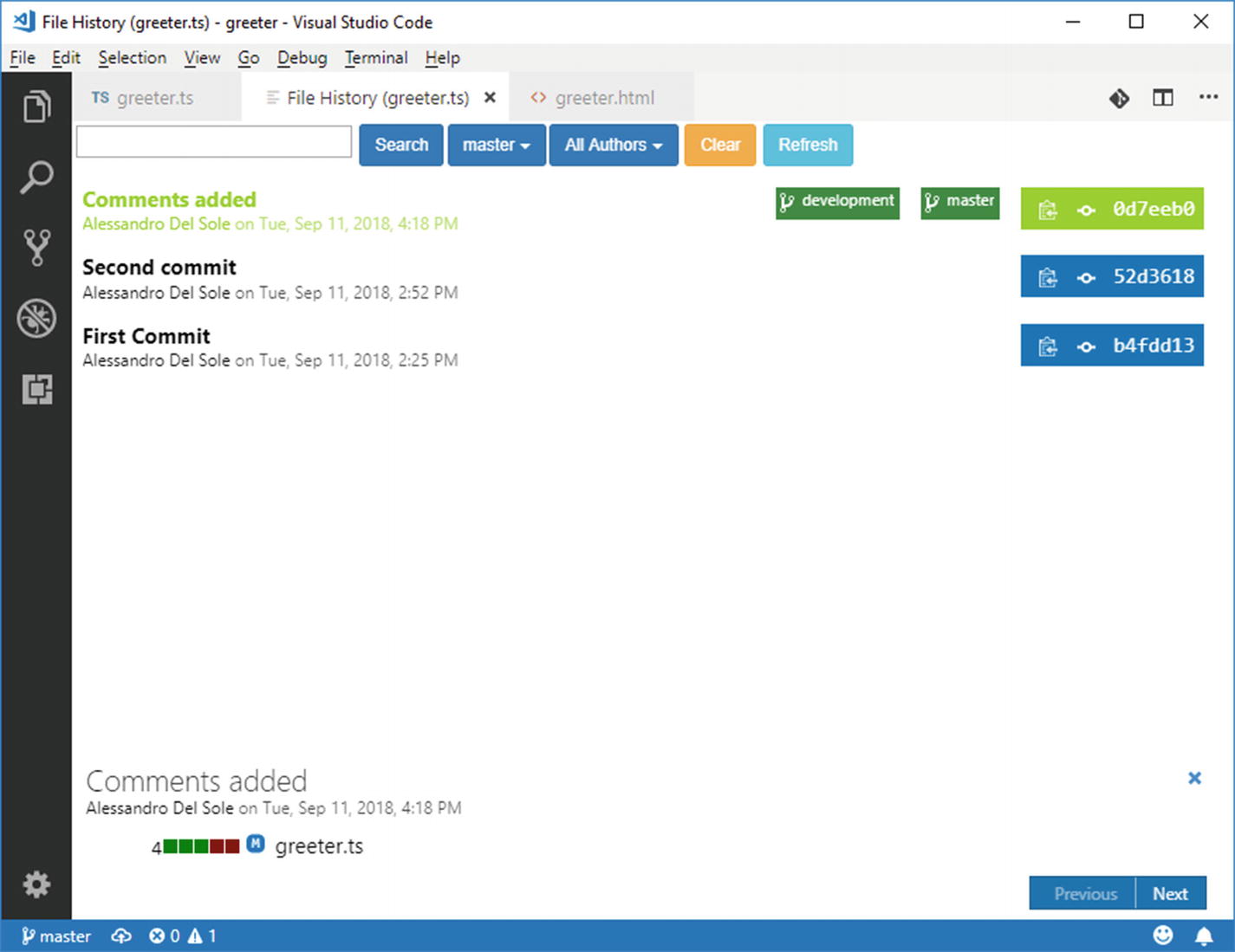Expand the master branch dropdown
Viewport: 1235px width, 952px height.
(x=497, y=145)
